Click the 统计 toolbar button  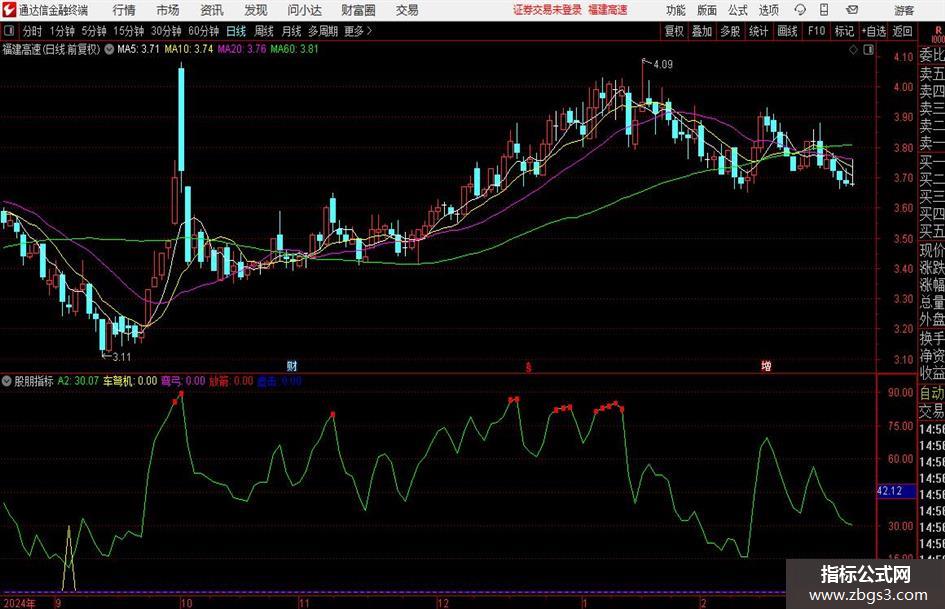coord(758,31)
